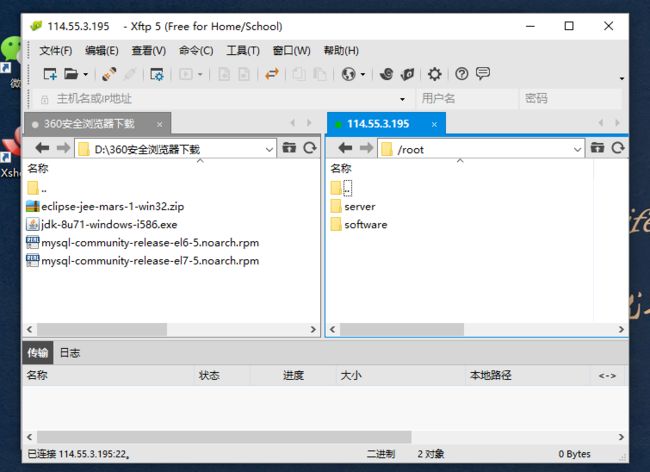Refresh the local pane

[310, 148]
